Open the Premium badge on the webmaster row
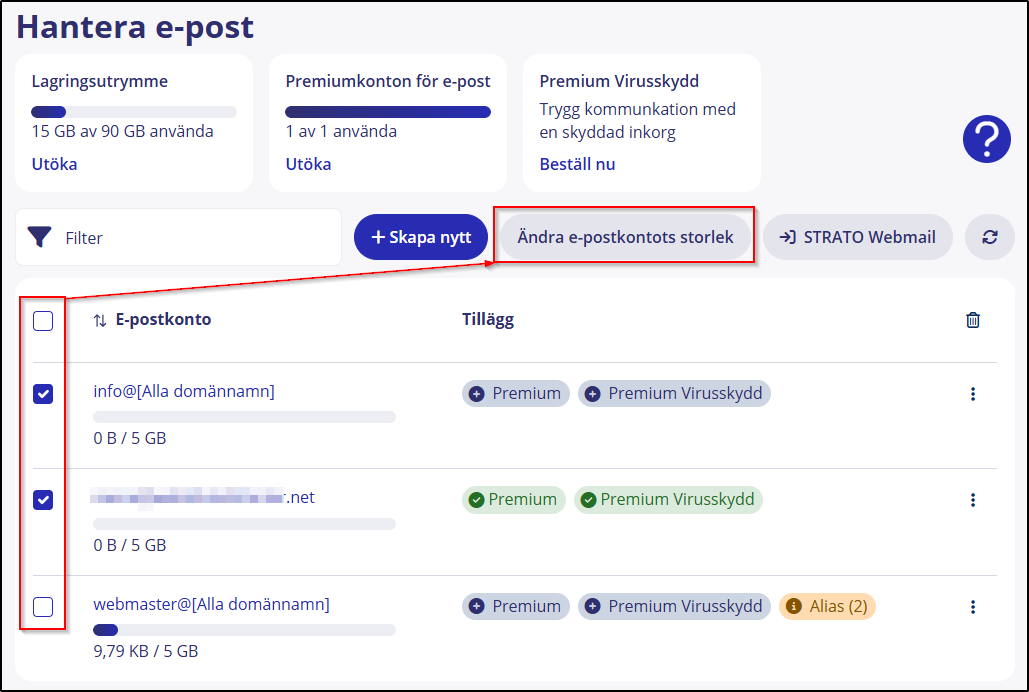 [515, 606]
